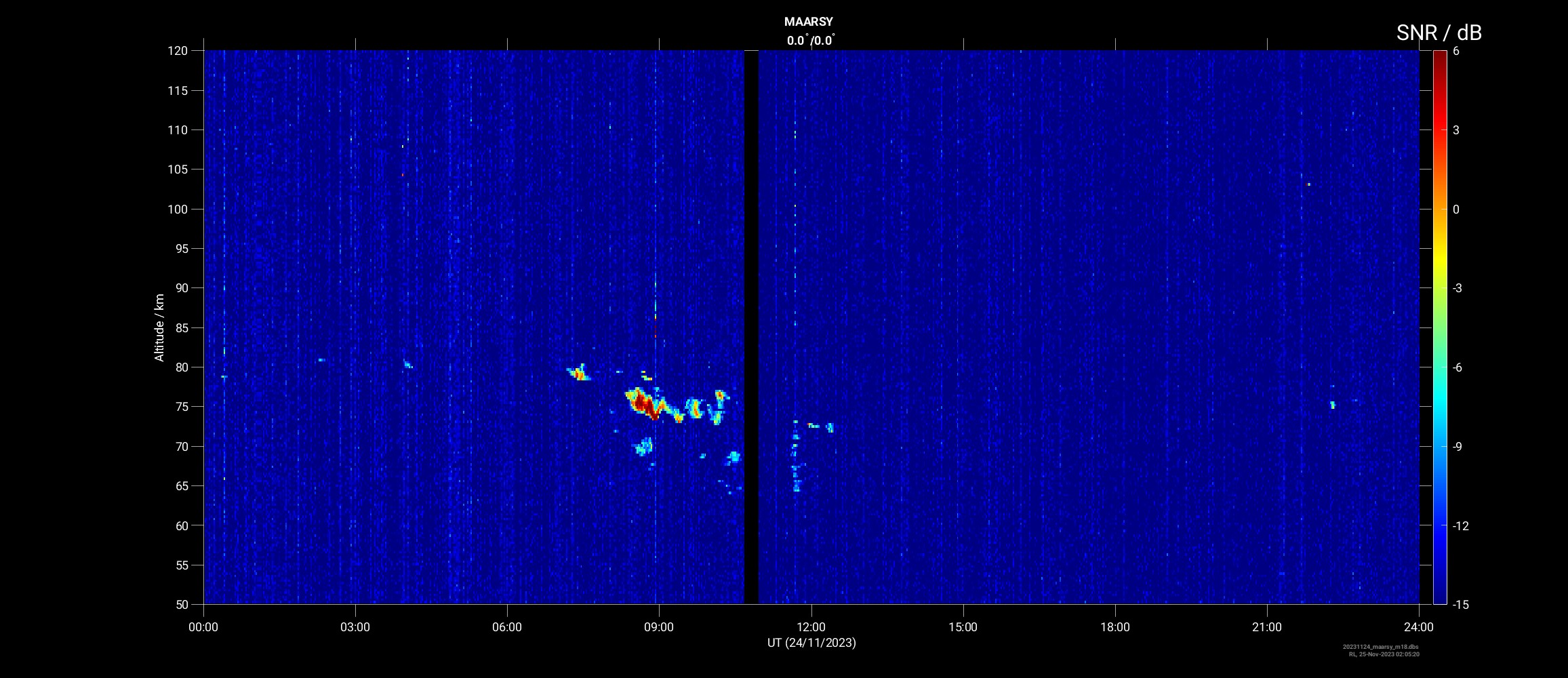Viewport: 1568px width, 678px height.
Task: Select the 09:00 time tick label
Action: (x=659, y=627)
